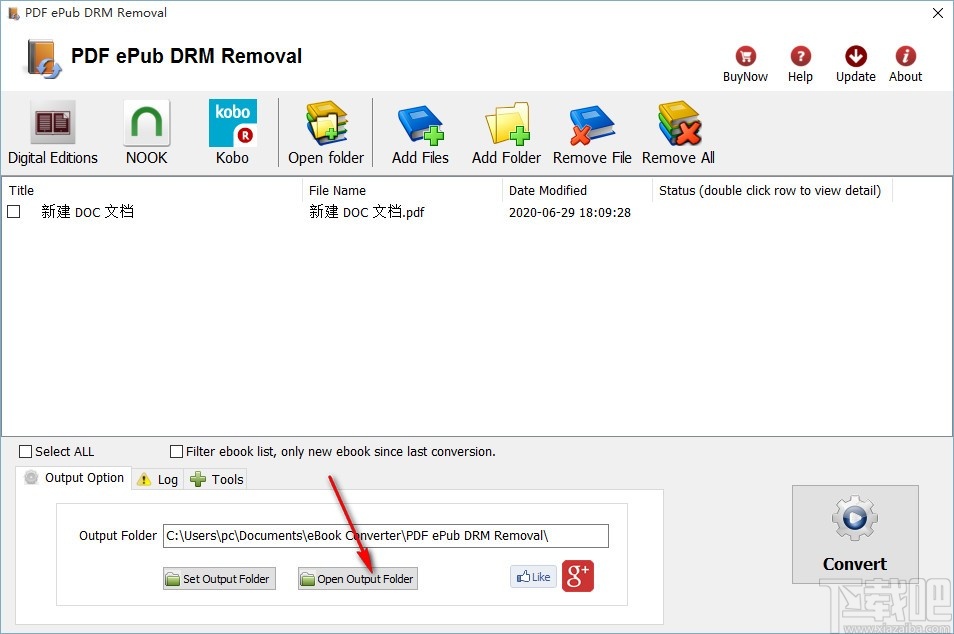Viewport: 954px width, 634px height.
Task: Tick the checkbox for 新建 DOC 文档 row
Action: pos(13,212)
